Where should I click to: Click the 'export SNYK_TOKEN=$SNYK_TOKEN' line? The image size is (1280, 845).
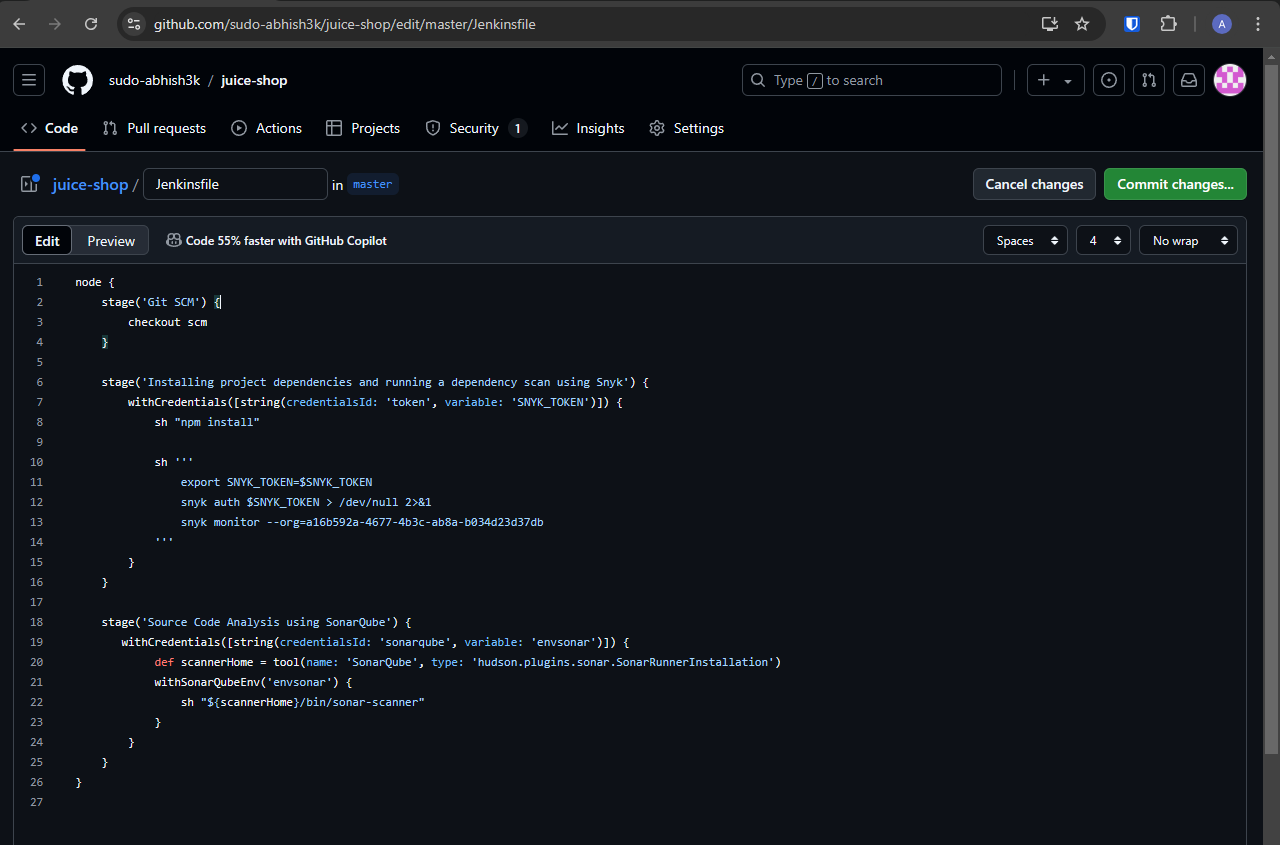tap(277, 482)
